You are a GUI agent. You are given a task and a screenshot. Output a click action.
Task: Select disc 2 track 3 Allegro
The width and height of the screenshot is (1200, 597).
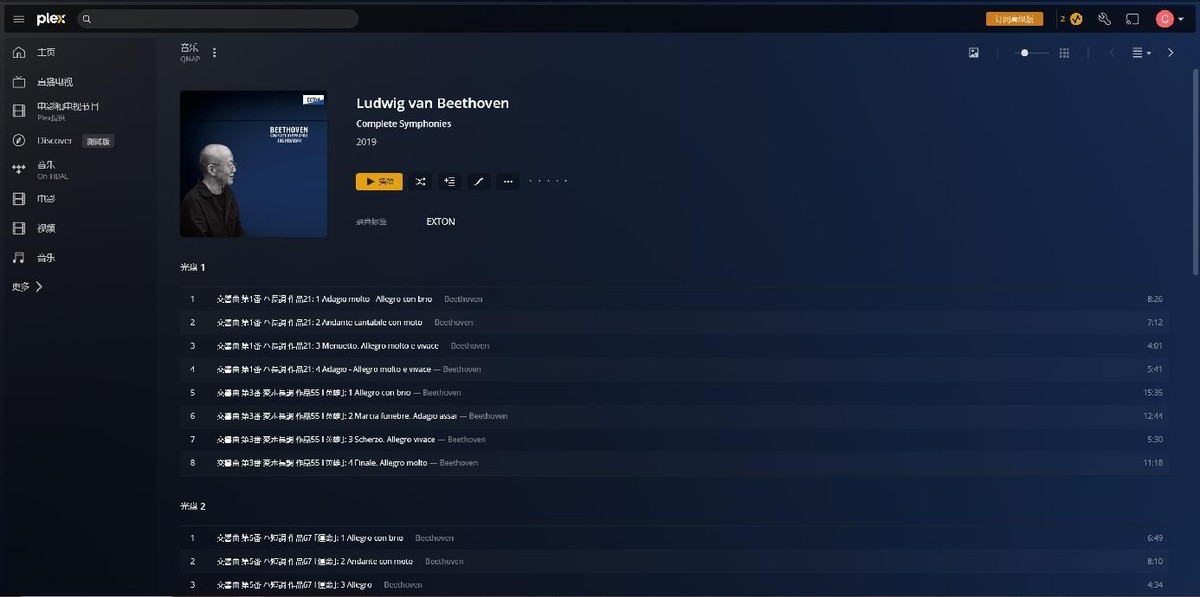pos(674,585)
